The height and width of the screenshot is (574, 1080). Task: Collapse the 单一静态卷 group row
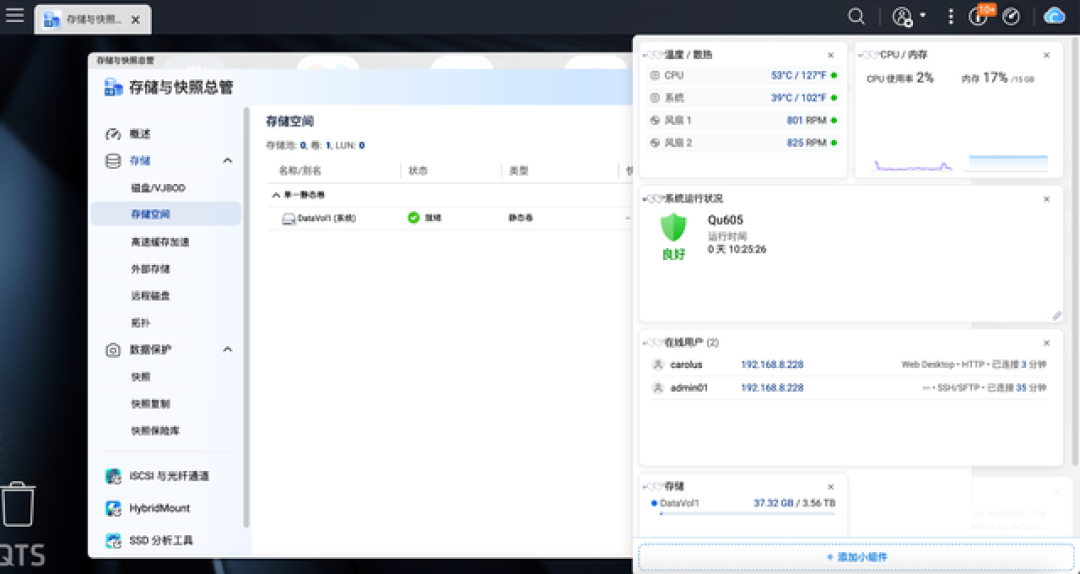275,196
